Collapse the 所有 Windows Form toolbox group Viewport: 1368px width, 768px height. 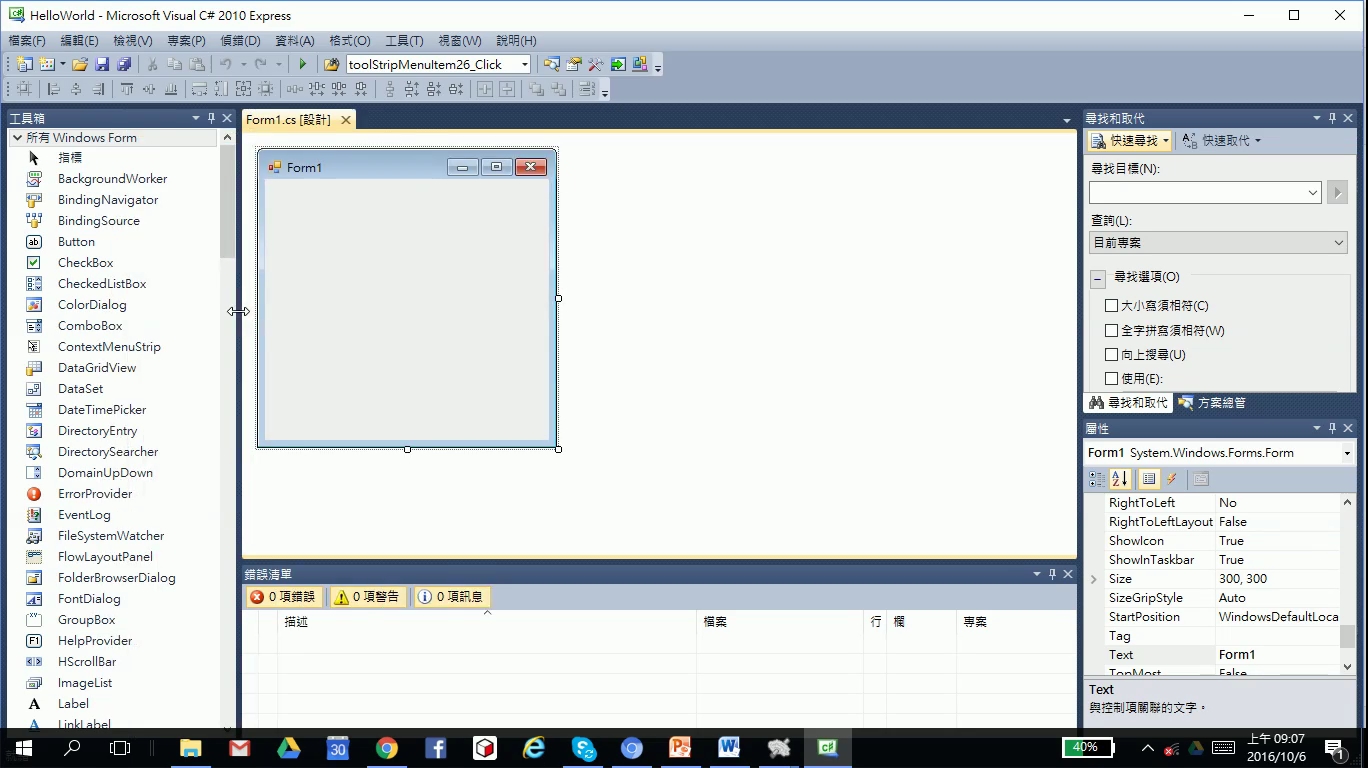click(17, 138)
